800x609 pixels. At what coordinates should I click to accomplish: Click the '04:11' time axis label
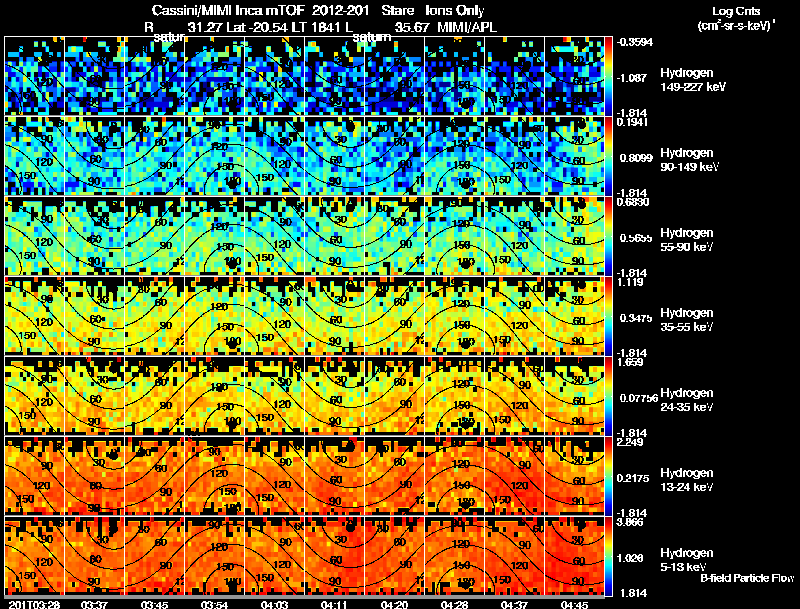(333, 604)
